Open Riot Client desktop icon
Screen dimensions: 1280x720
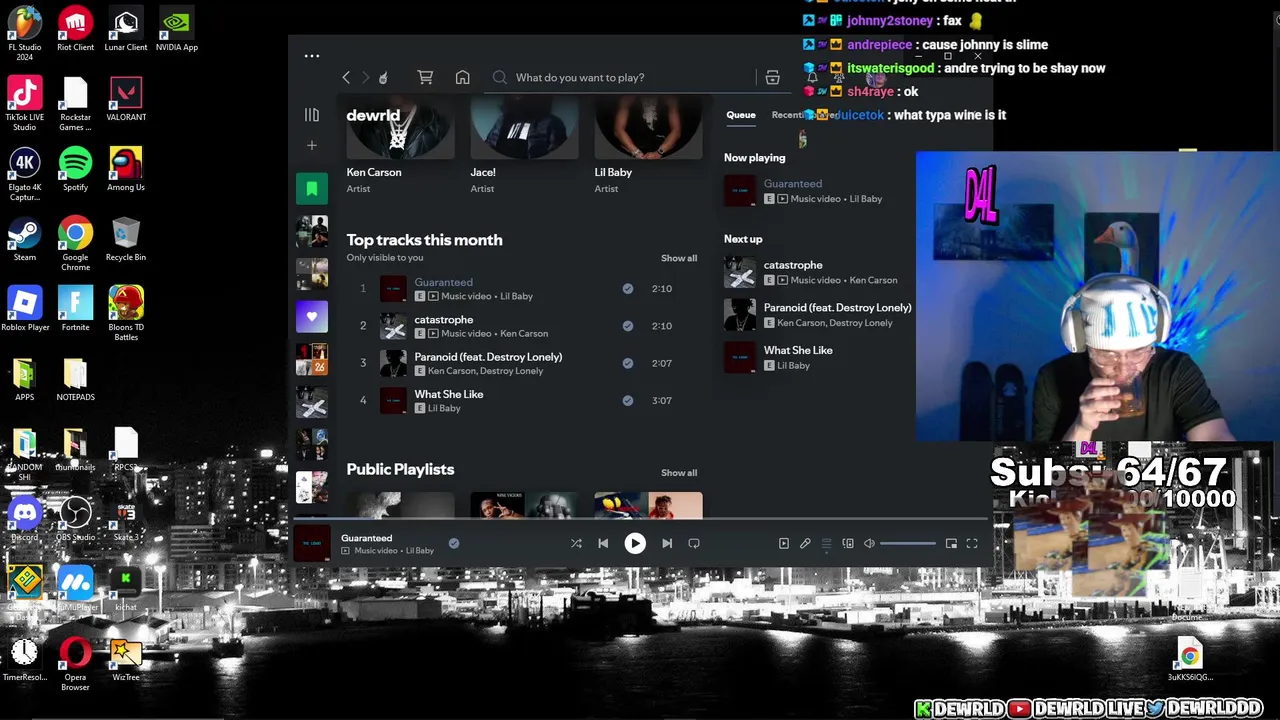[x=75, y=30]
